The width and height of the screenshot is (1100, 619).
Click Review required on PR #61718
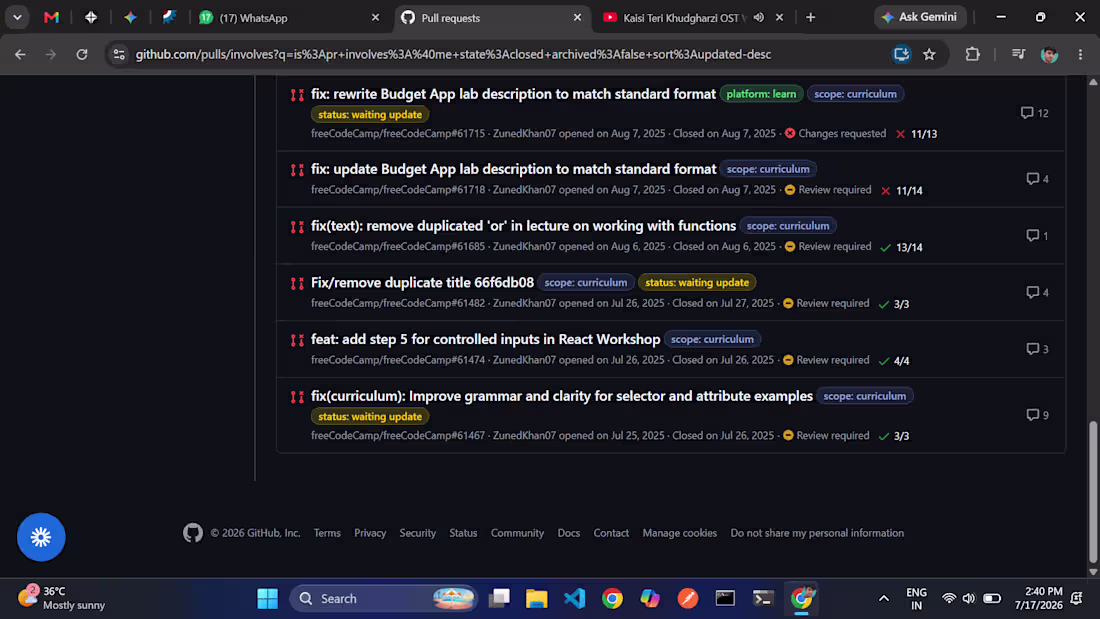pyautogui.click(x=828, y=189)
